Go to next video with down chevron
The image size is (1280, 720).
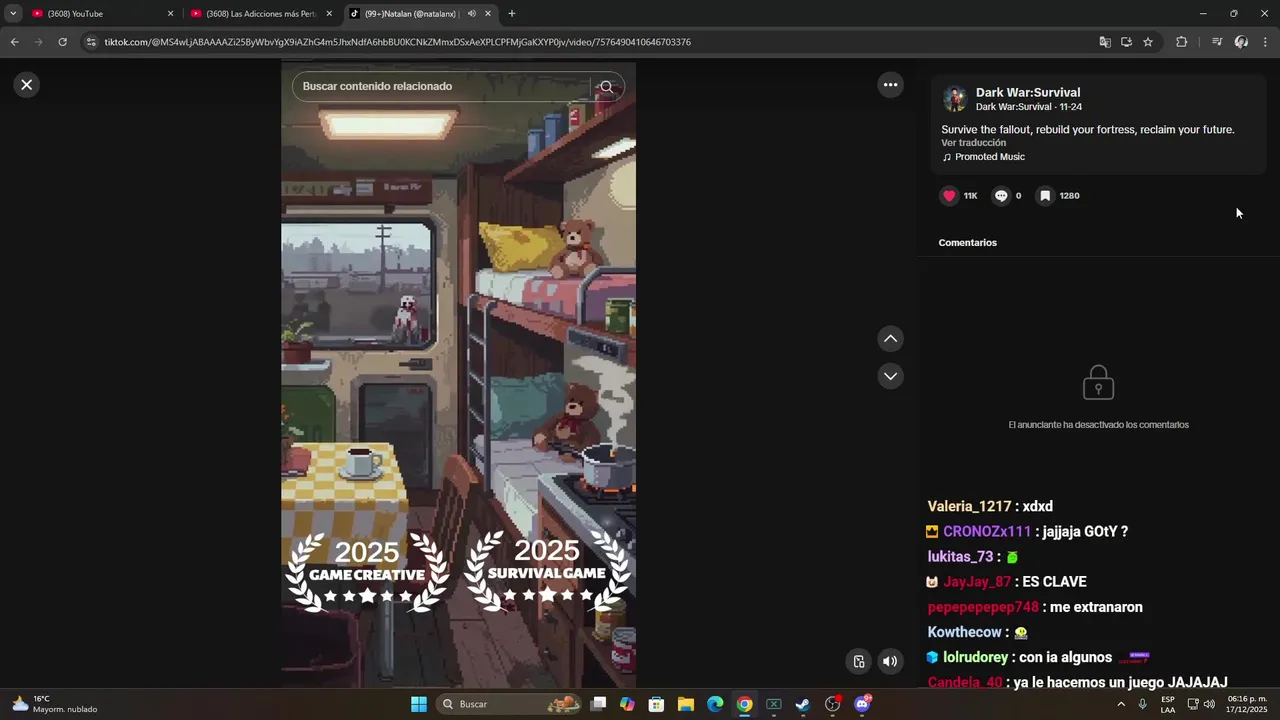pyautogui.click(x=890, y=376)
